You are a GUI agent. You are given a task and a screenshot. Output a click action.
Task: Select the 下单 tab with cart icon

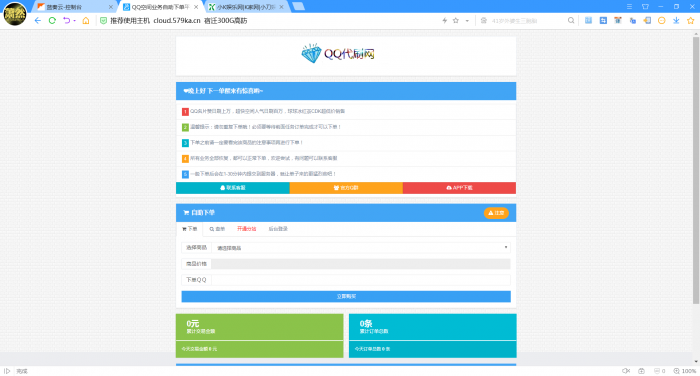190,229
